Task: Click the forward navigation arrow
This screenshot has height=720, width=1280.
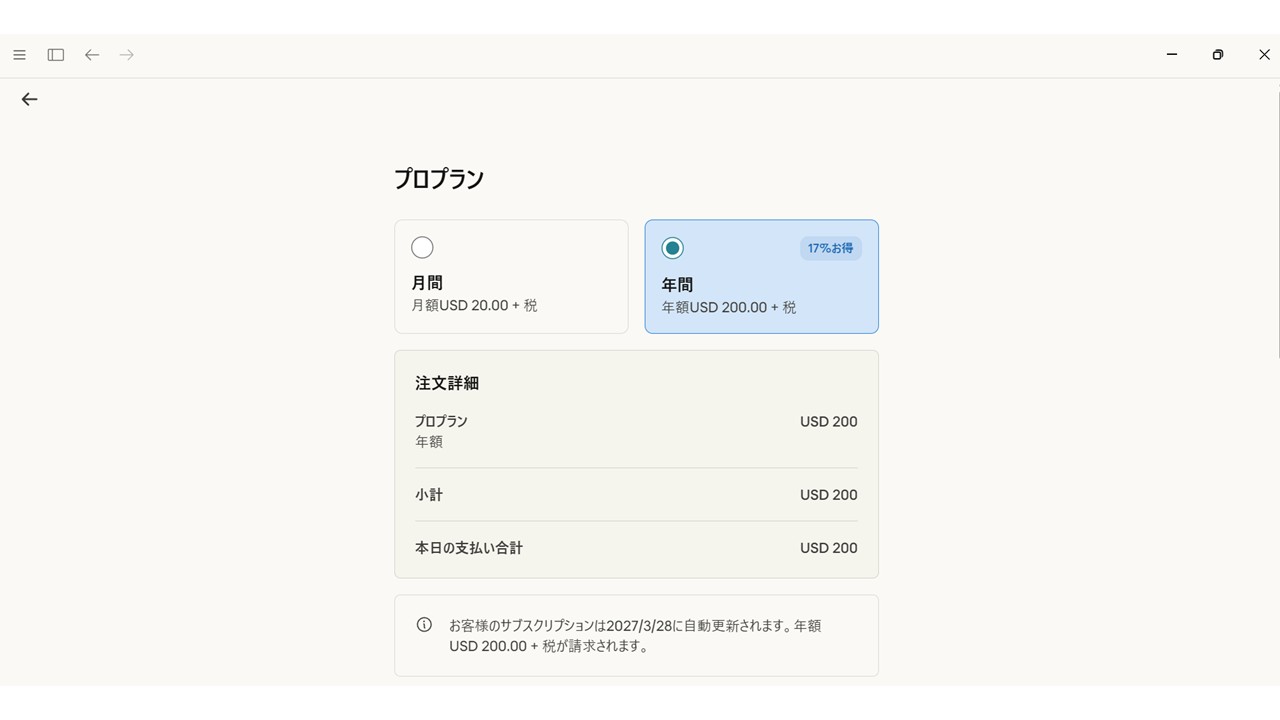Action: click(x=126, y=55)
